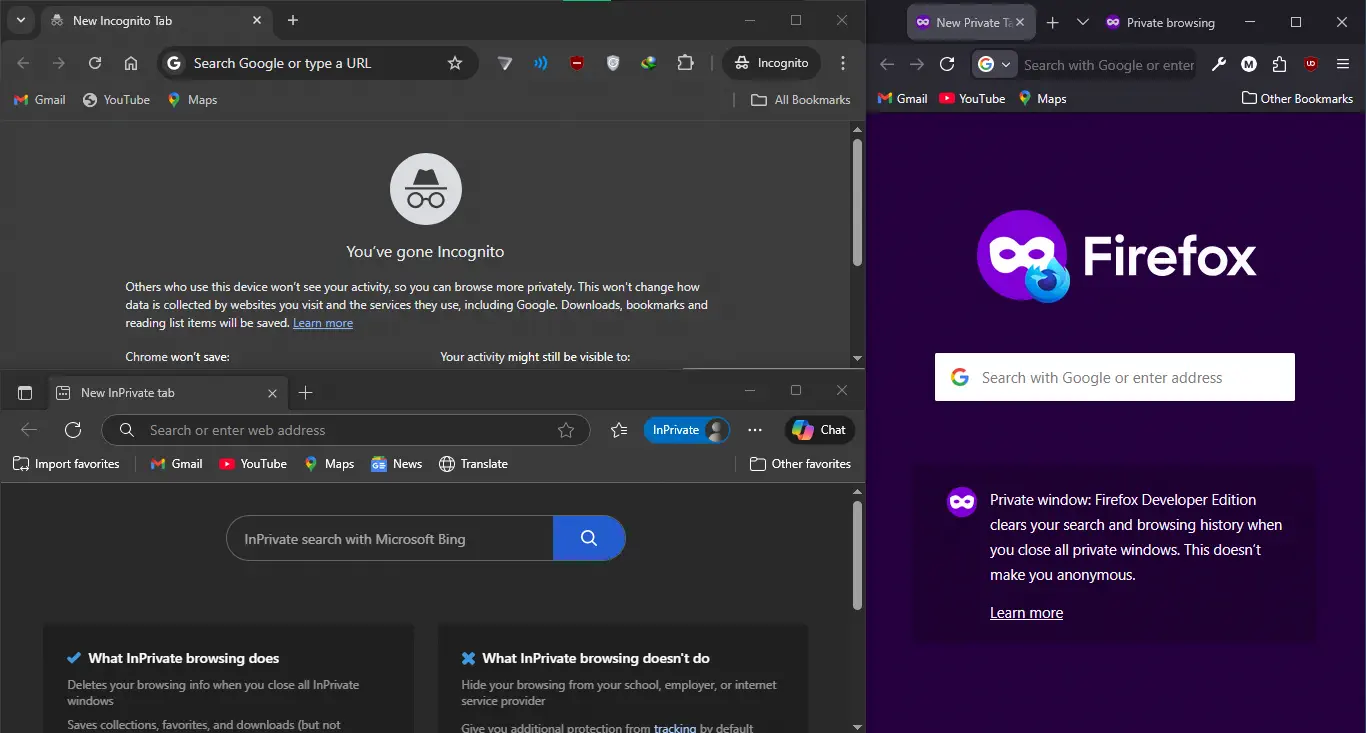Image resolution: width=1366 pixels, height=733 pixels.
Task: Open the IDM extension in Chrome's toolbar
Action: pos(649,63)
